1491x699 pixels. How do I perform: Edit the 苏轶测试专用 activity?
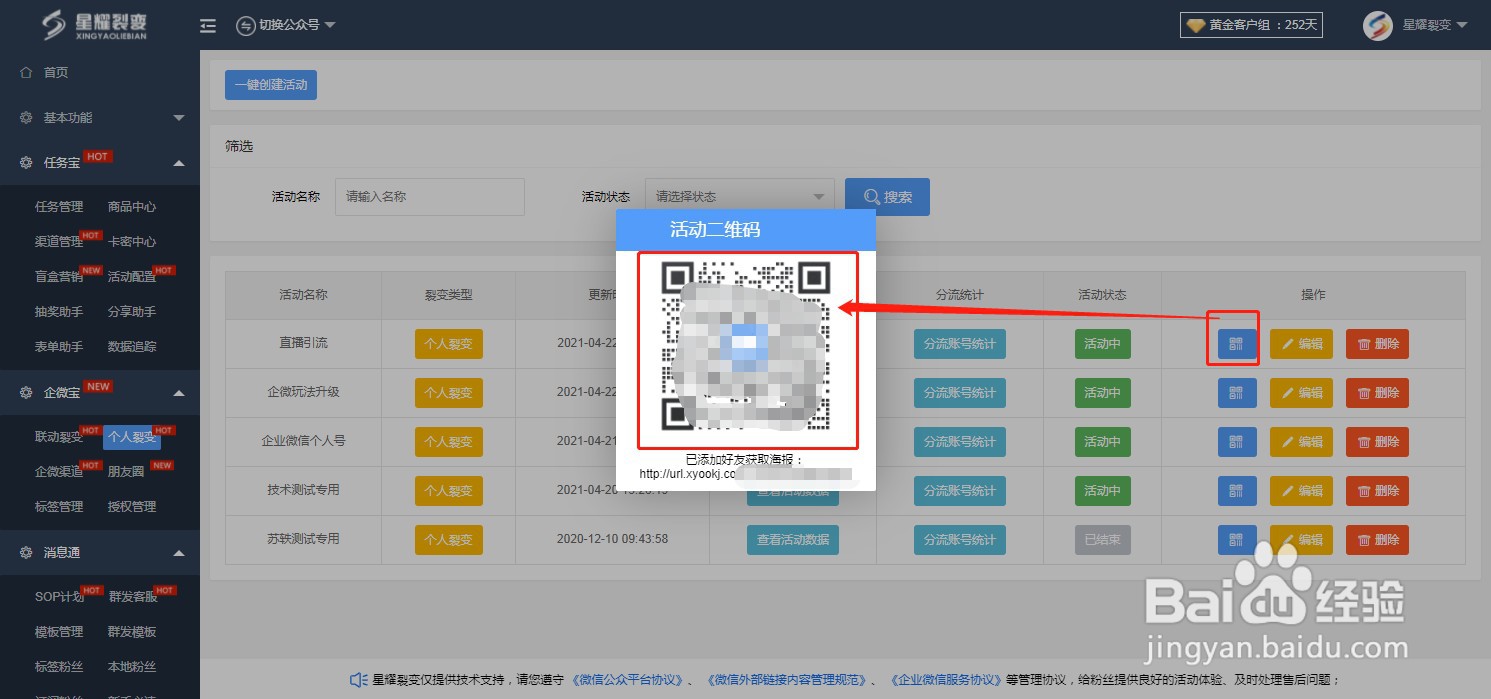coord(1301,540)
